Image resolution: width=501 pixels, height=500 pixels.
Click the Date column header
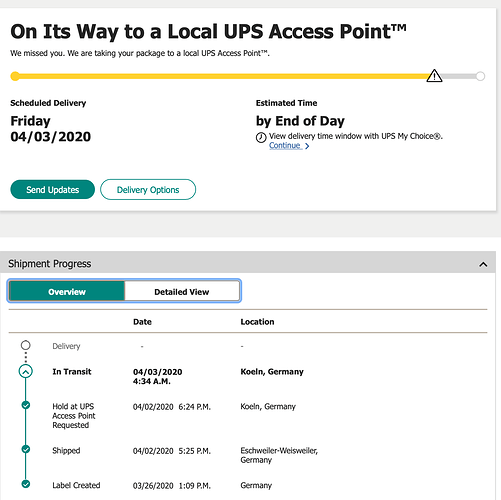(x=142, y=322)
